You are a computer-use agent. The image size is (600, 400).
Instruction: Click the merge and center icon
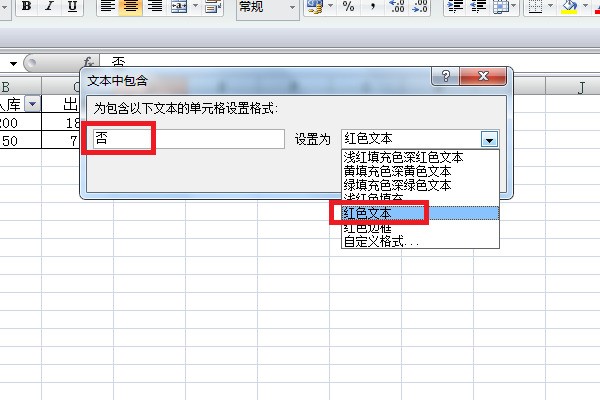179,6
